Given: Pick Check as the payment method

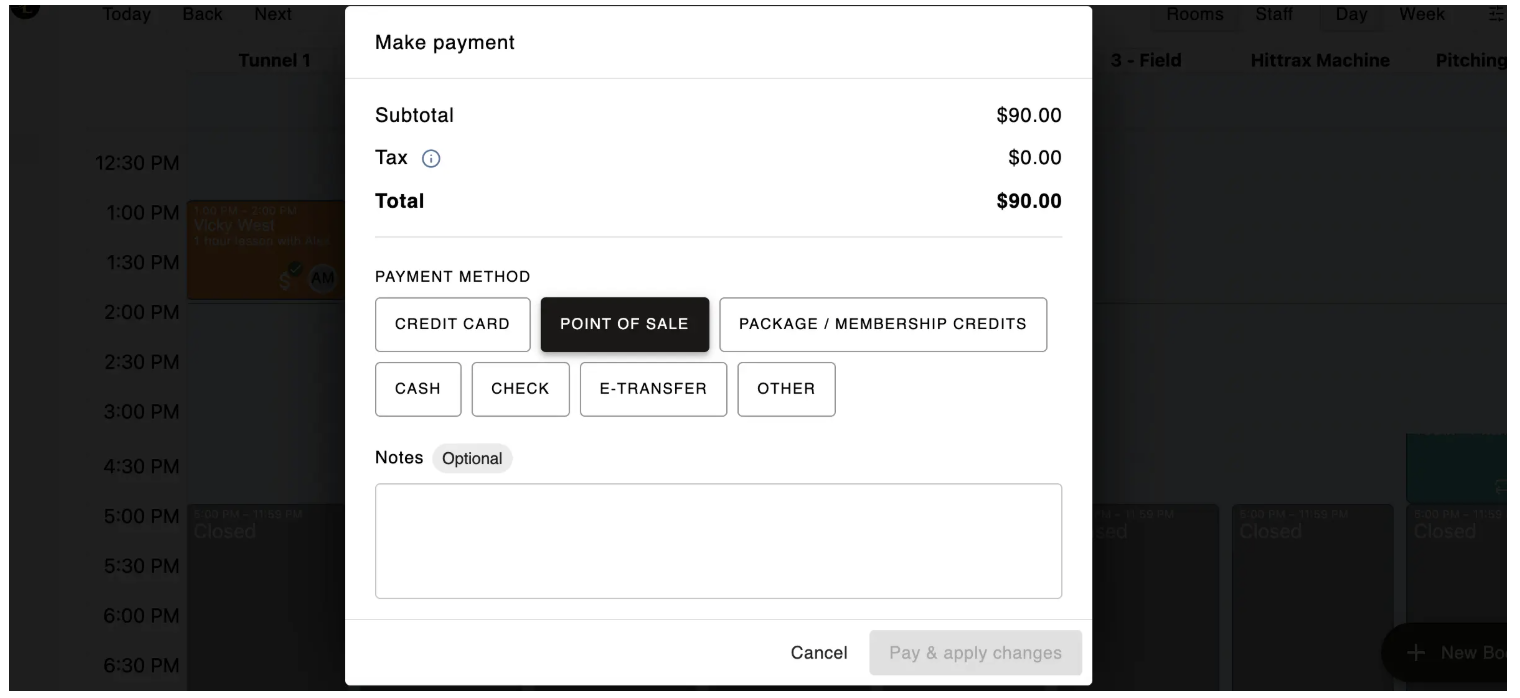Looking at the screenshot, I should pos(520,389).
